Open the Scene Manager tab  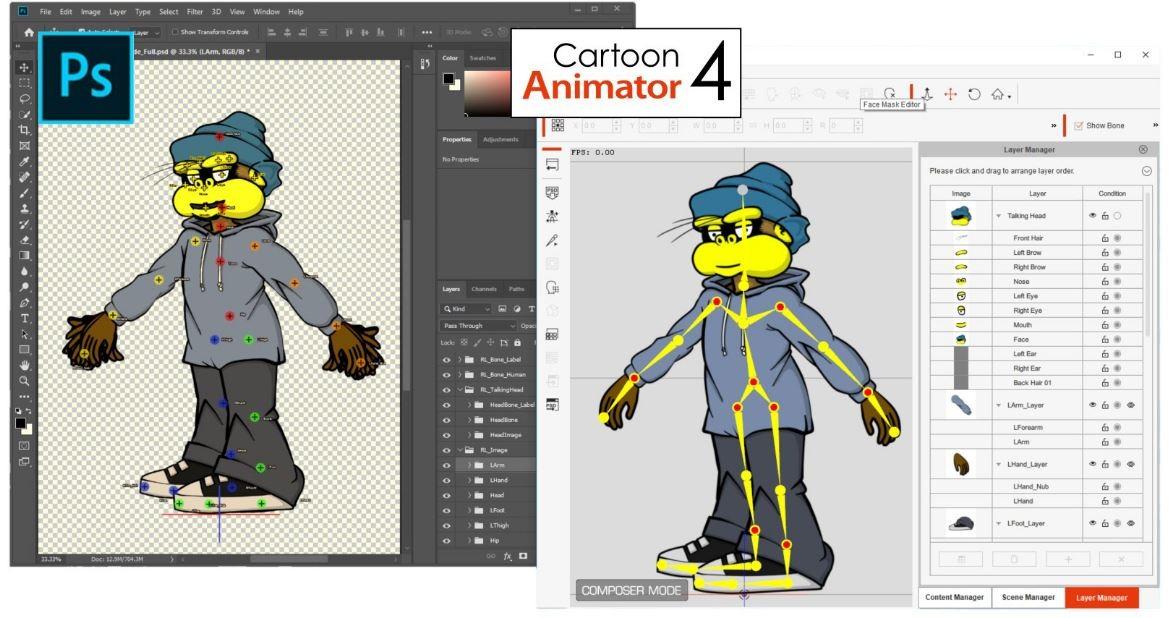(1029, 597)
